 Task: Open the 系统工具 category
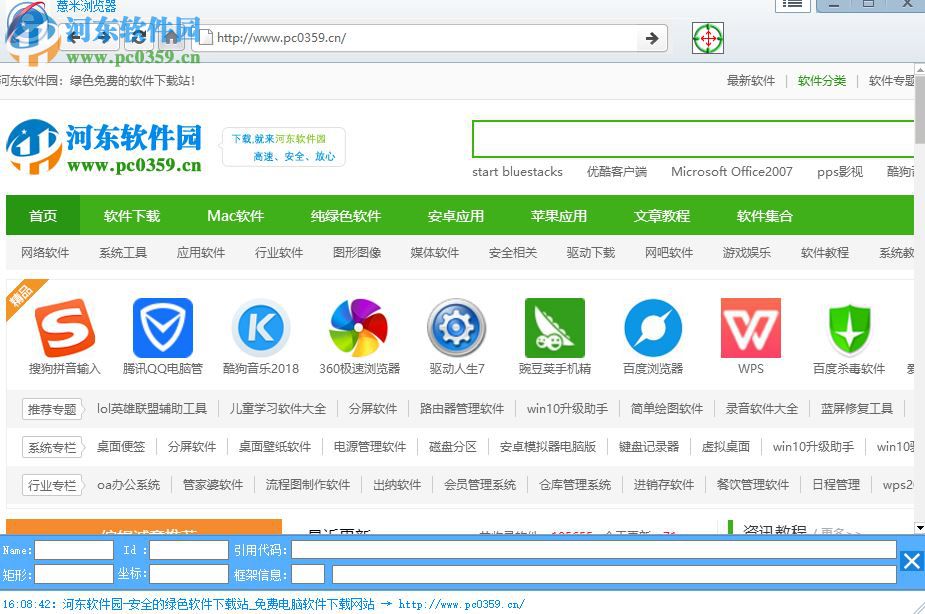(123, 252)
